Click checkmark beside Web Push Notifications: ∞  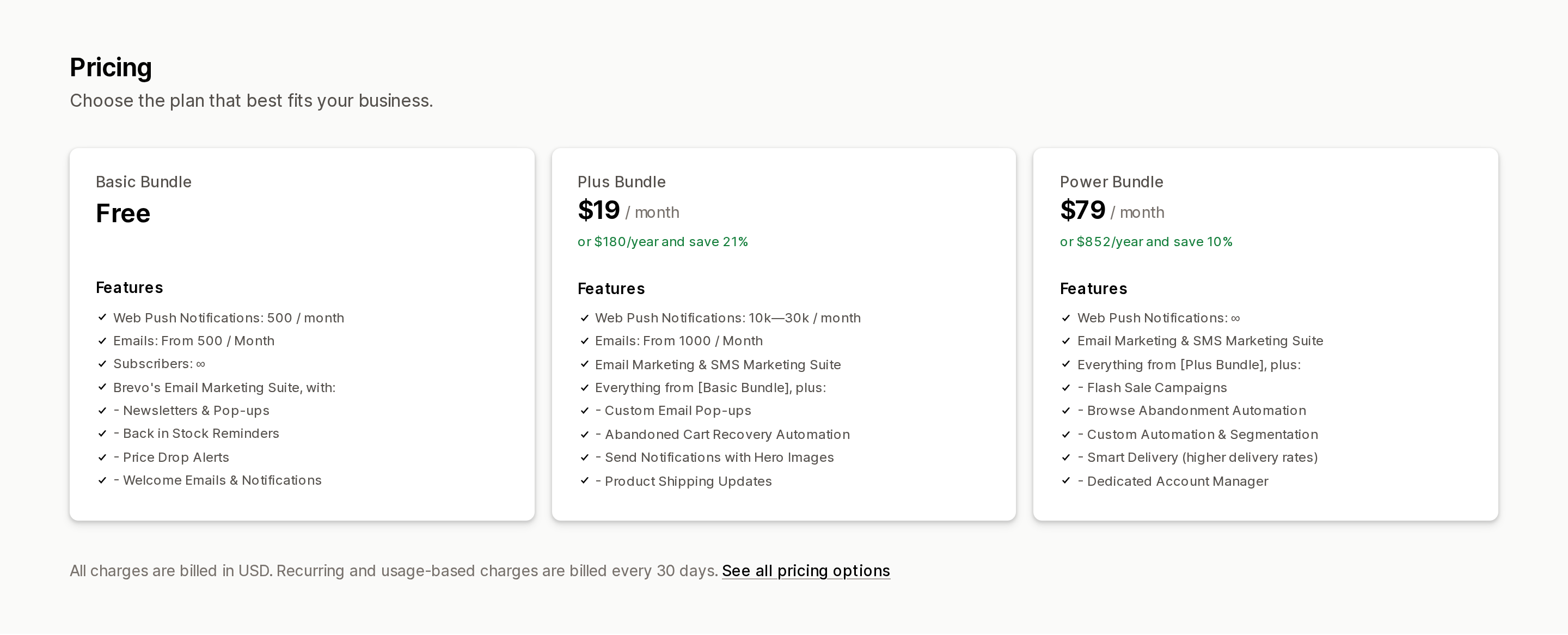pyautogui.click(x=1066, y=318)
